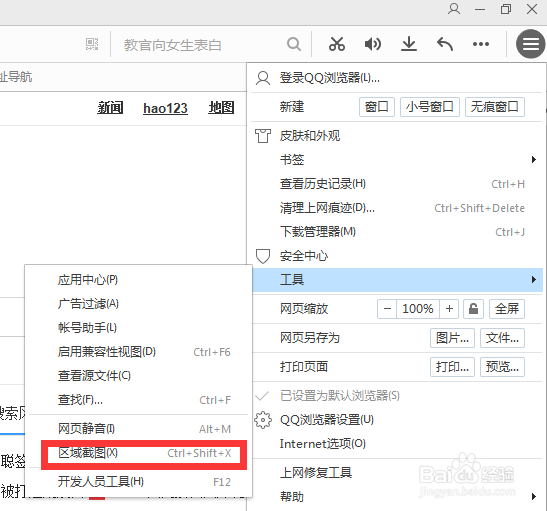Click the shirt icon for 皮肤和外观
The width and height of the screenshot is (547, 511).
[263, 136]
